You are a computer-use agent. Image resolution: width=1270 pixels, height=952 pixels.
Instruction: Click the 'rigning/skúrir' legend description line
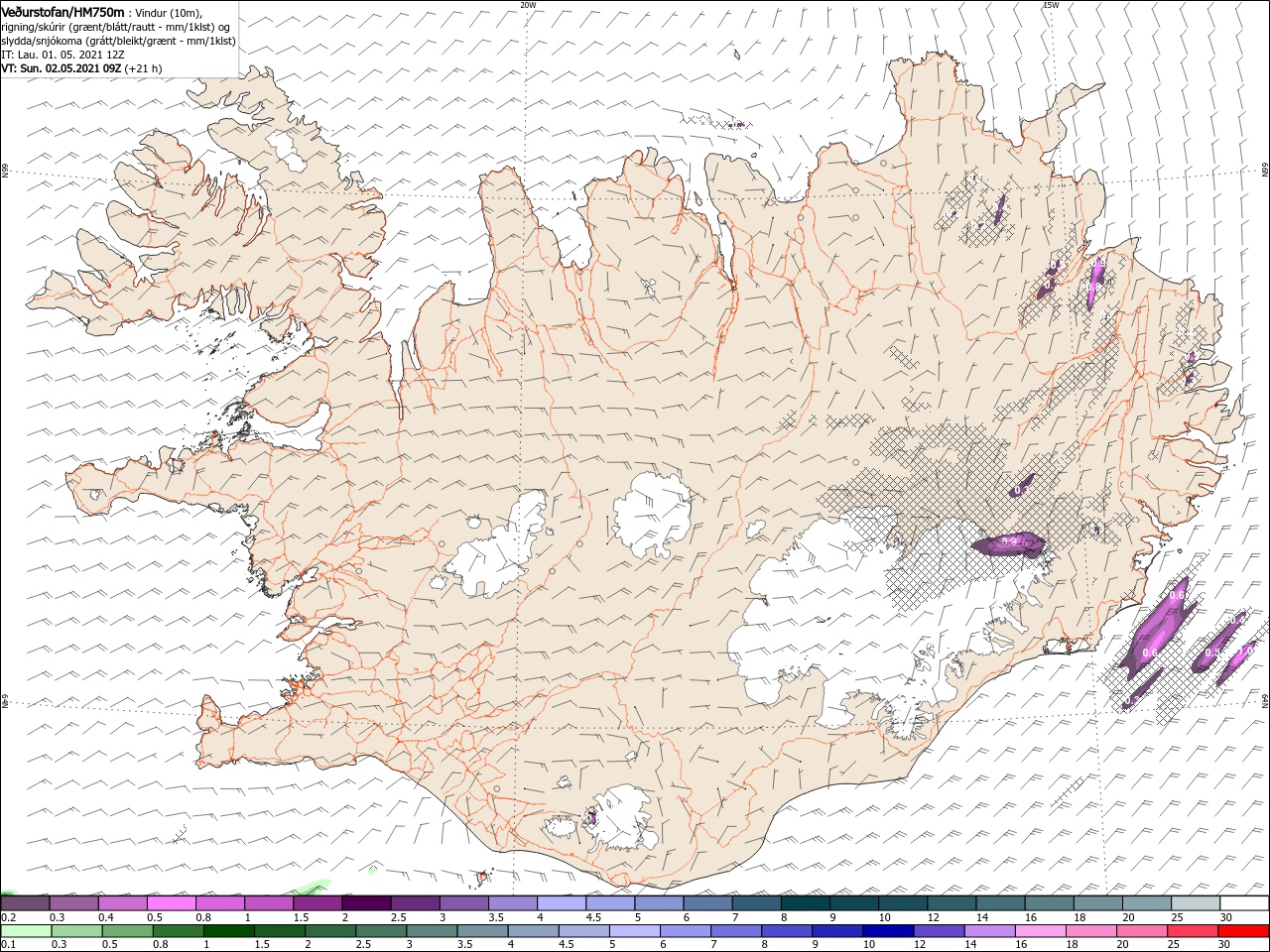pos(115,27)
